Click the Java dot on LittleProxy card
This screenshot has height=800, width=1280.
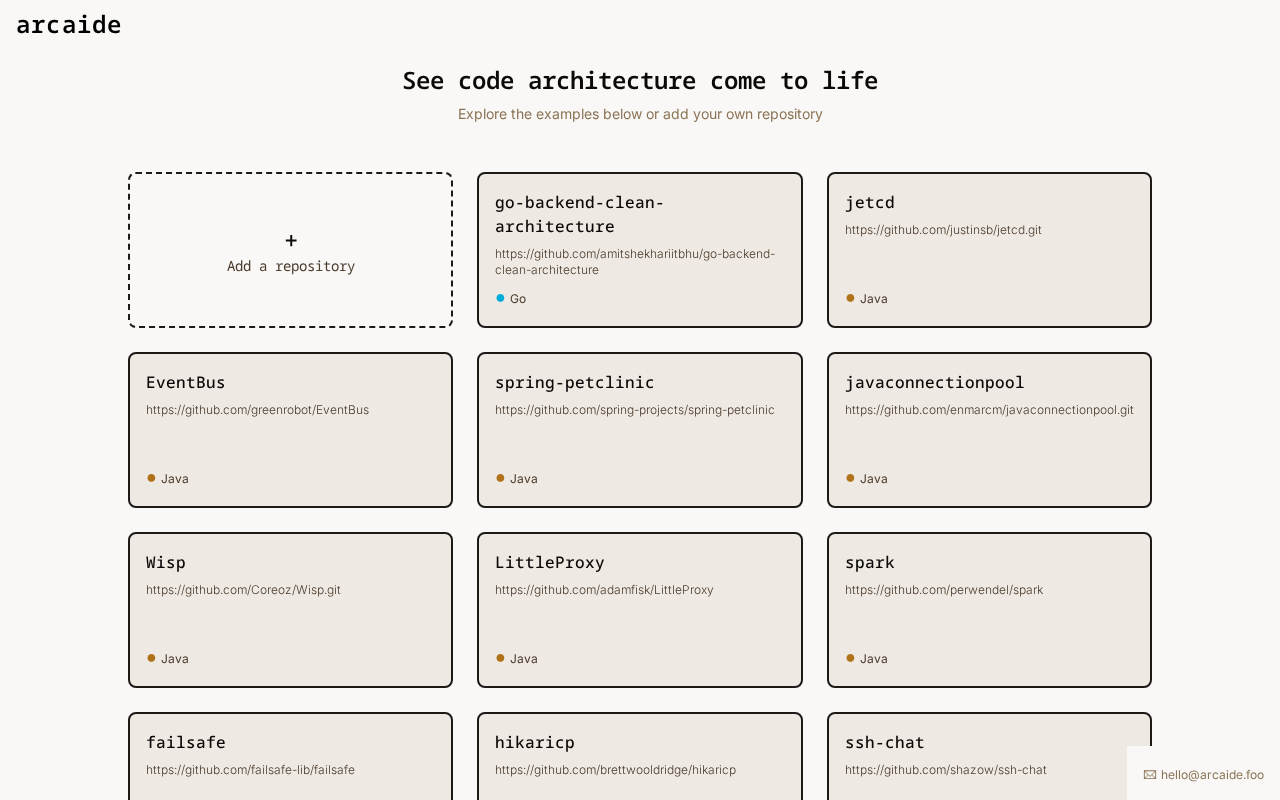(500, 658)
